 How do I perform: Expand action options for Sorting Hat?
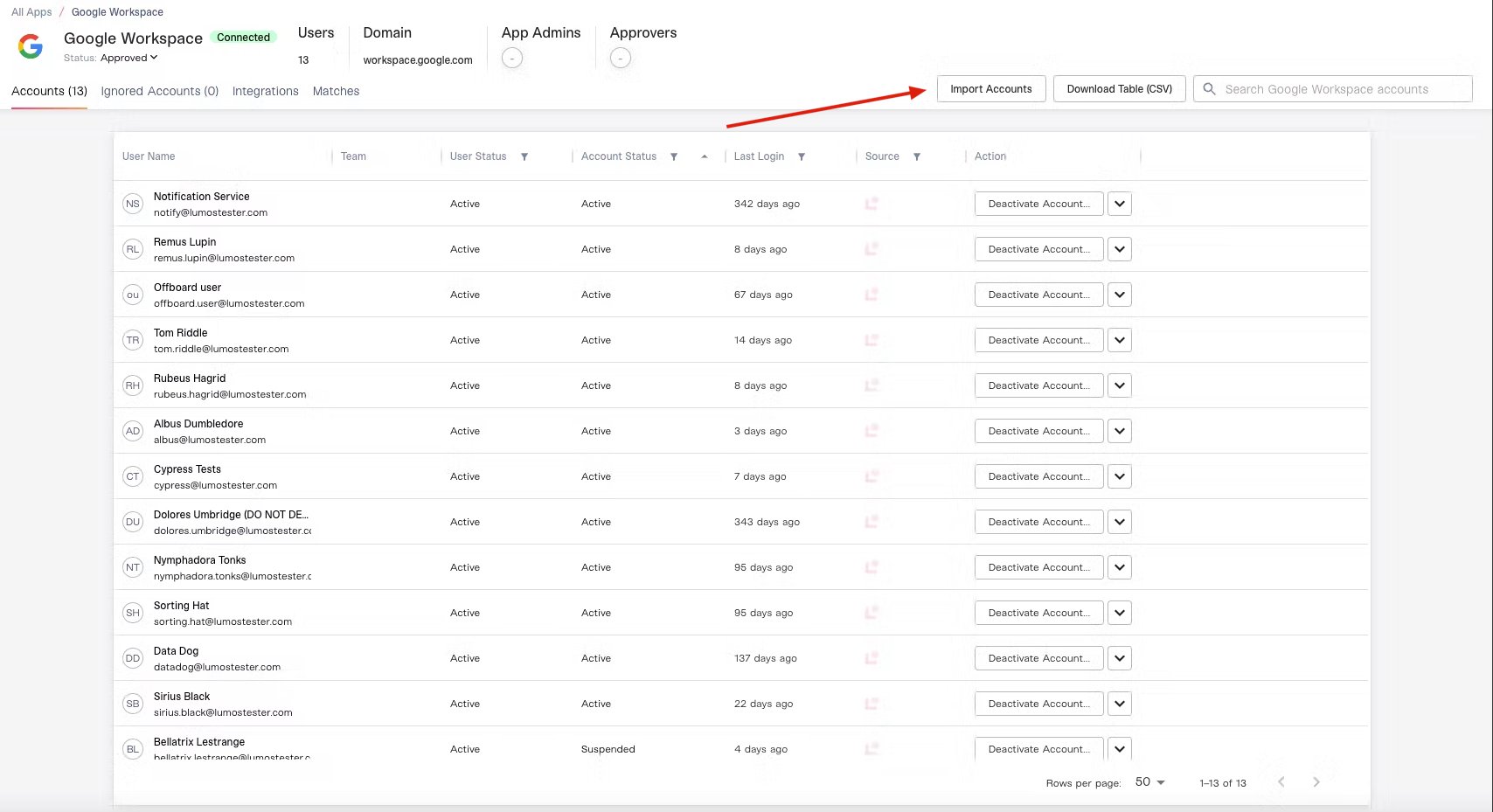(1120, 613)
